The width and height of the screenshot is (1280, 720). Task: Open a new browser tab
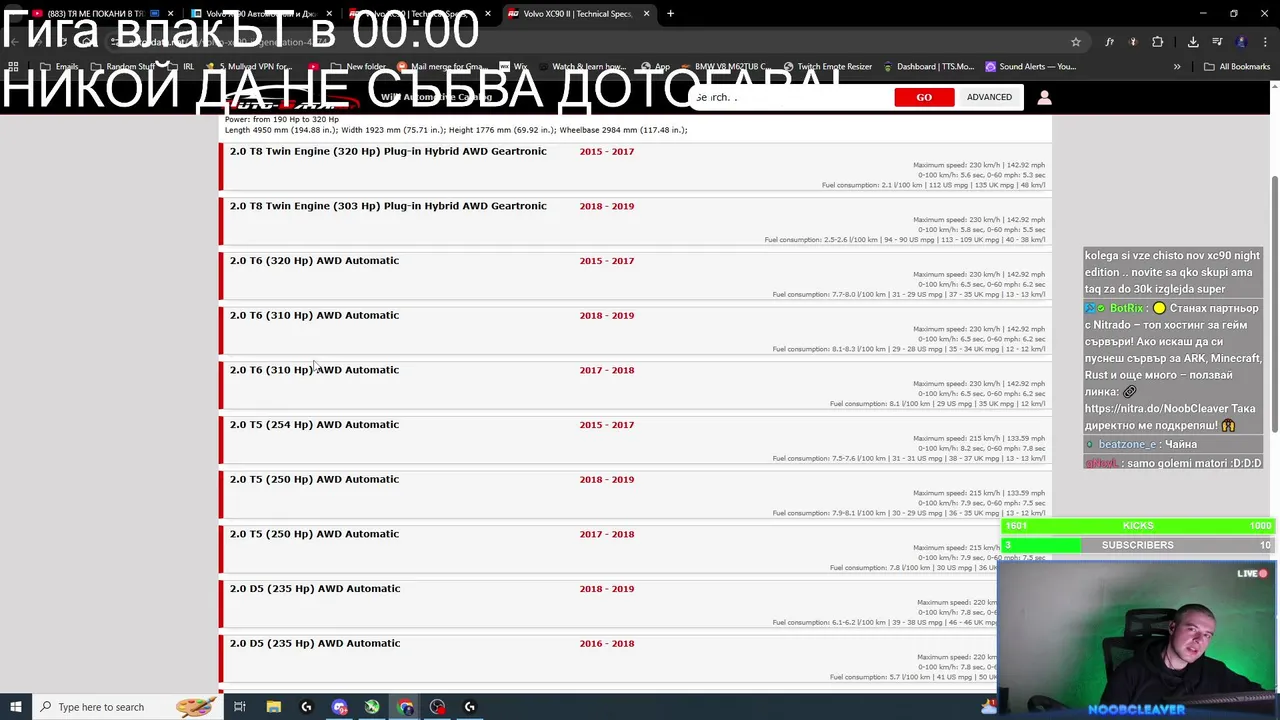(670, 14)
